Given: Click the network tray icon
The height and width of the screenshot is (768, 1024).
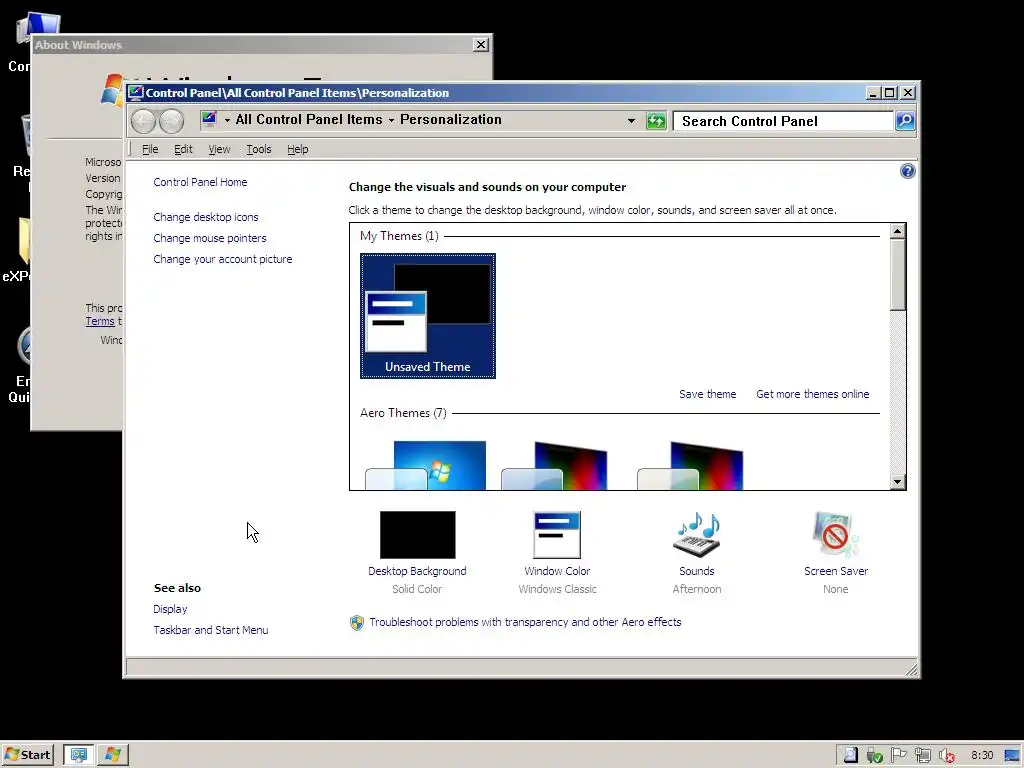Looking at the screenshot, I should click(923, 756).
